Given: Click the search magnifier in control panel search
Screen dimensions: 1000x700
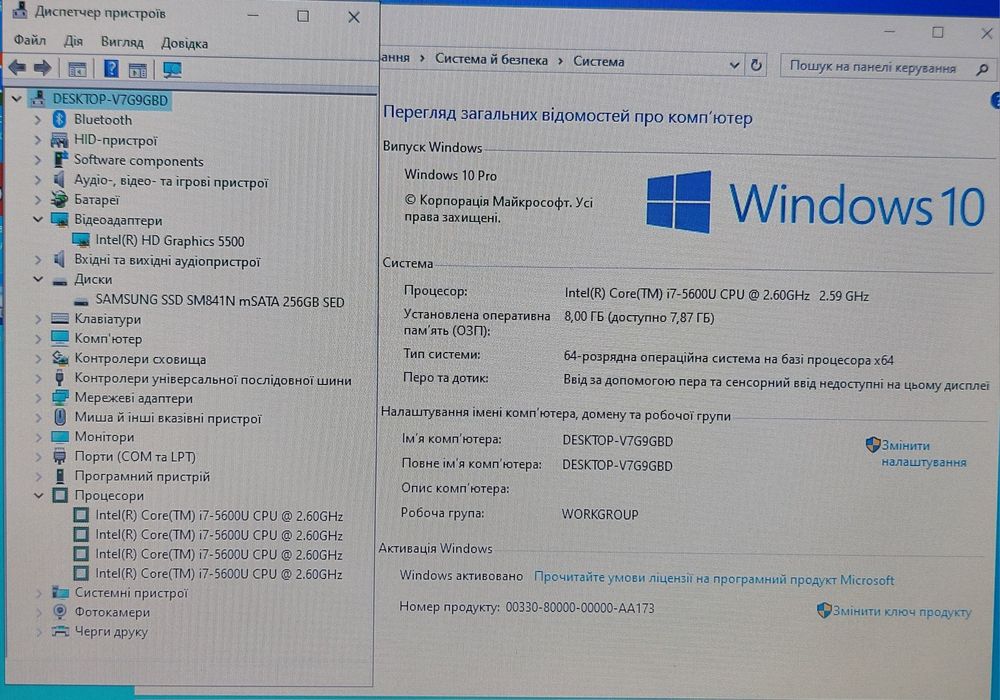Looking at the screenshot, I should point(982,69).
